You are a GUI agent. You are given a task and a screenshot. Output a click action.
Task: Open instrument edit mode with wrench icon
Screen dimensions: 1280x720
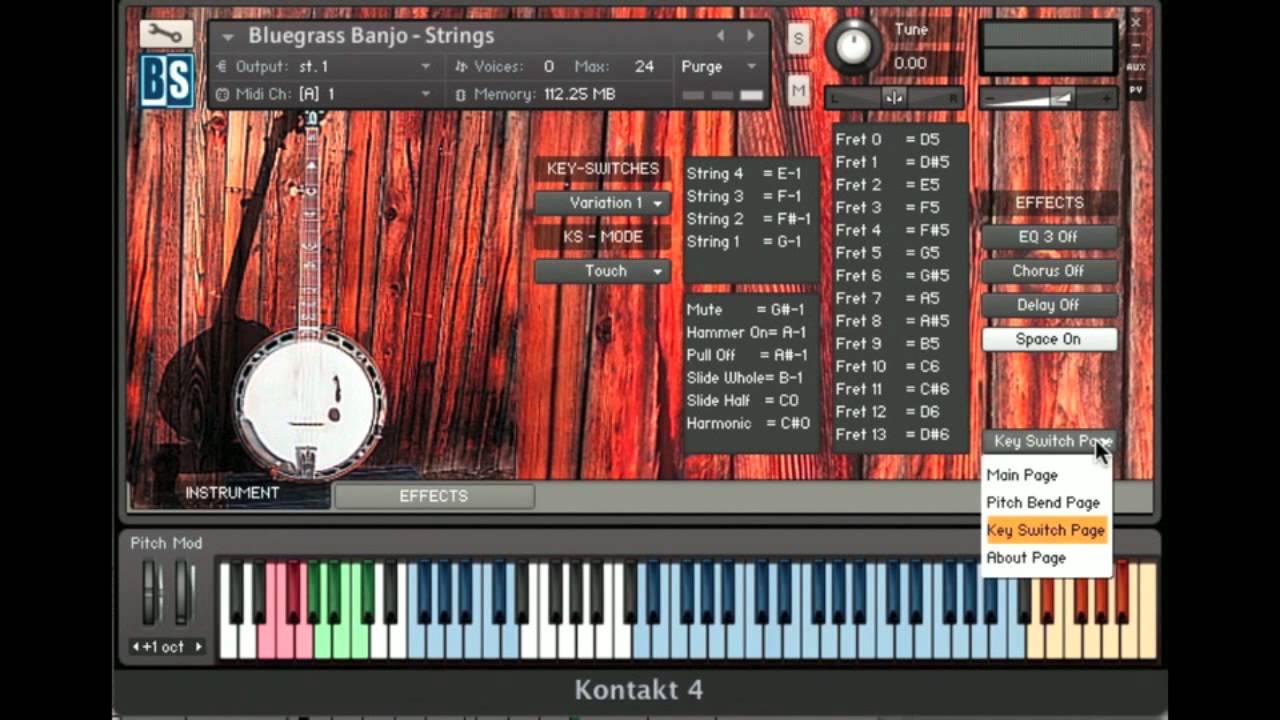[x=166, y=33]
